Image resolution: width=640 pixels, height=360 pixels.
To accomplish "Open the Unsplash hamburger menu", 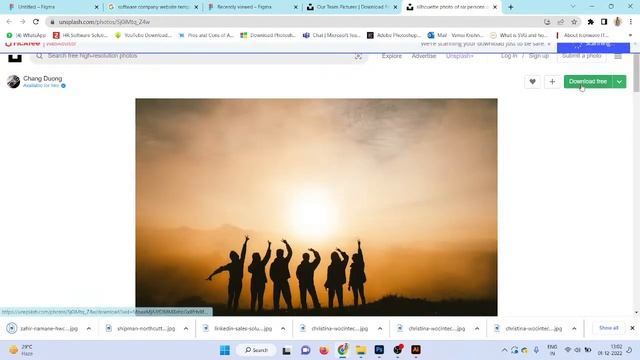I will coord(618,56).
